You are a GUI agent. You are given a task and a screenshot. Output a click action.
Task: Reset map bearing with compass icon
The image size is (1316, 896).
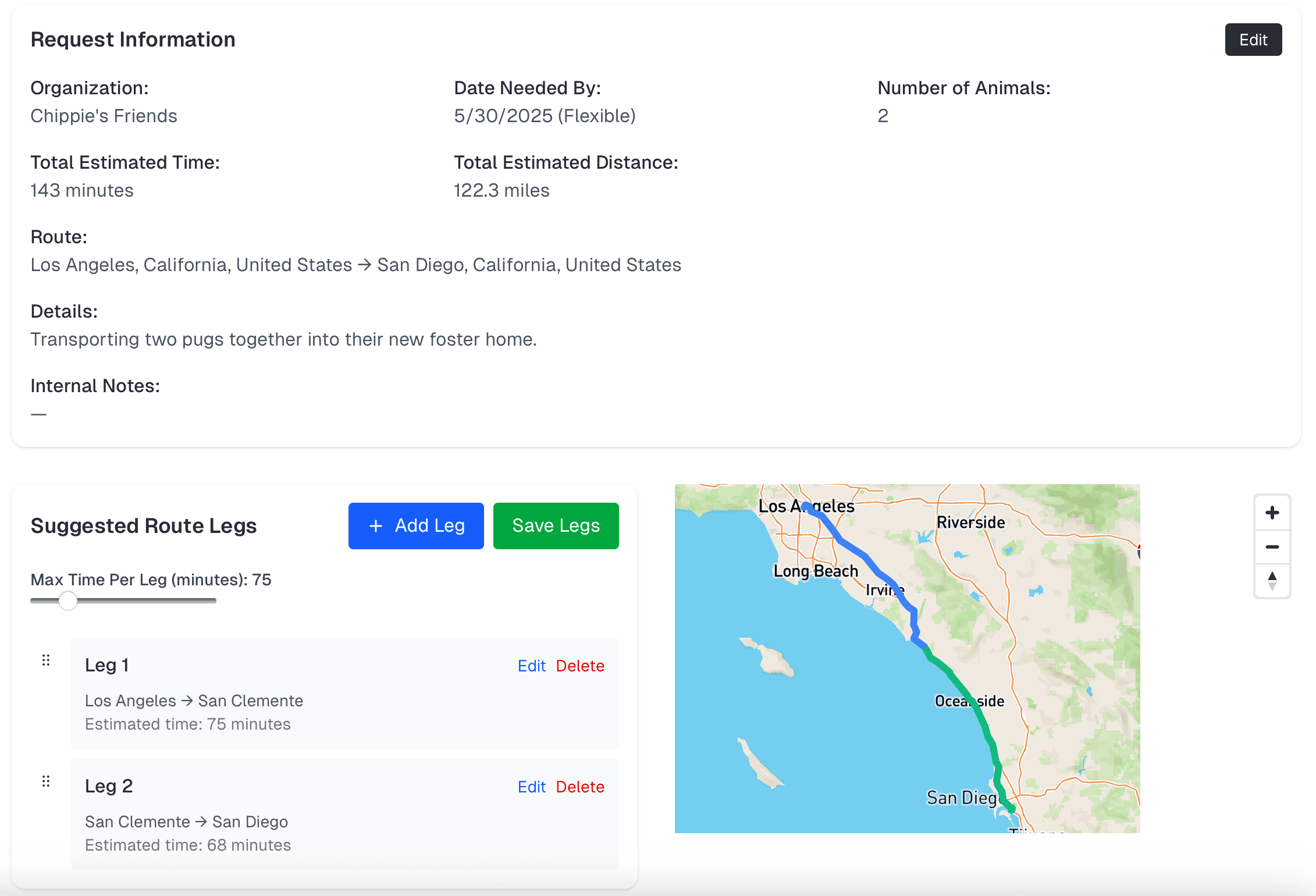[x=1272, y=581]
